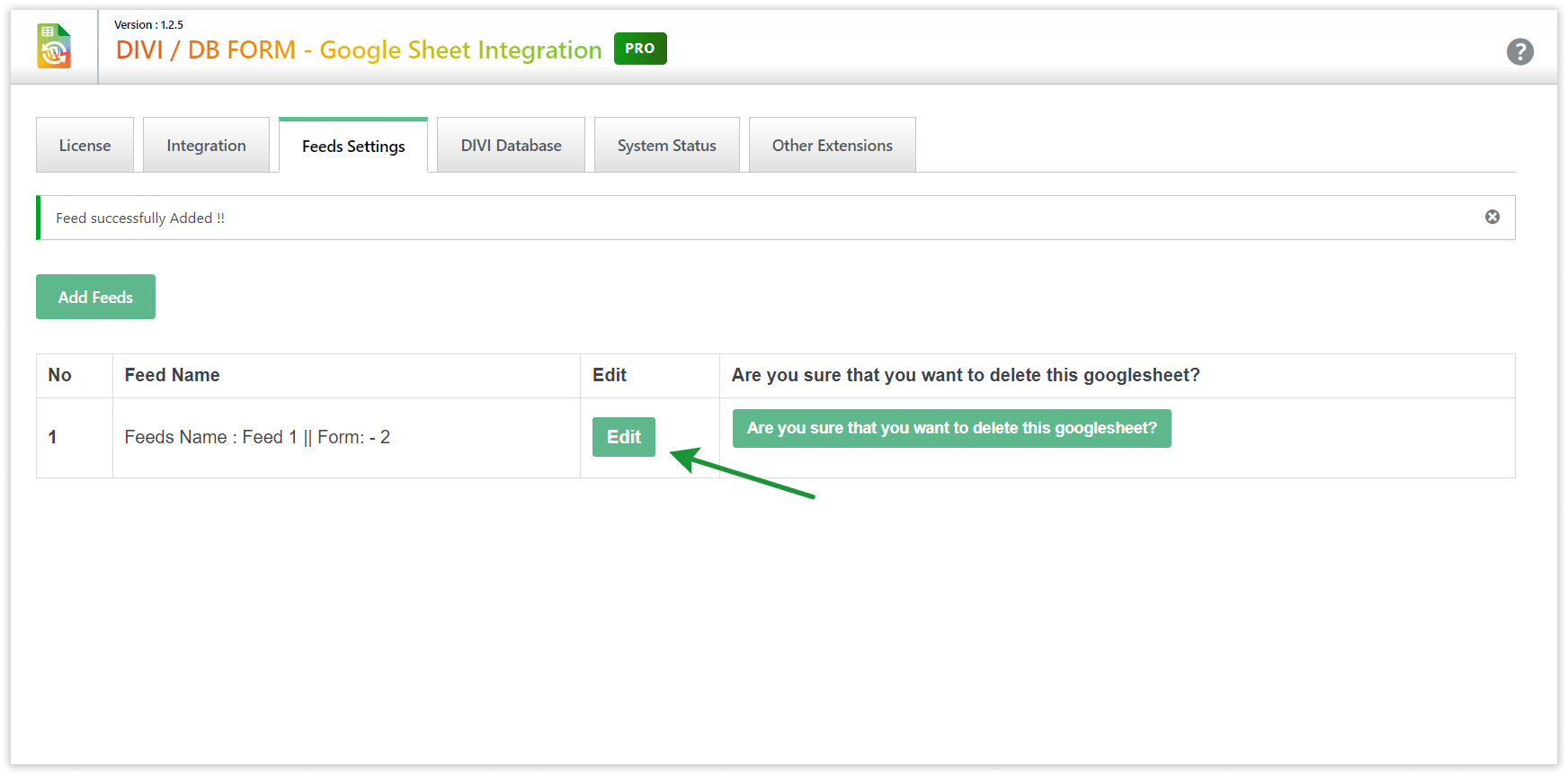The image size is (1568, 776).
Task: Click the green PRO badge
Action: [639, 49]
